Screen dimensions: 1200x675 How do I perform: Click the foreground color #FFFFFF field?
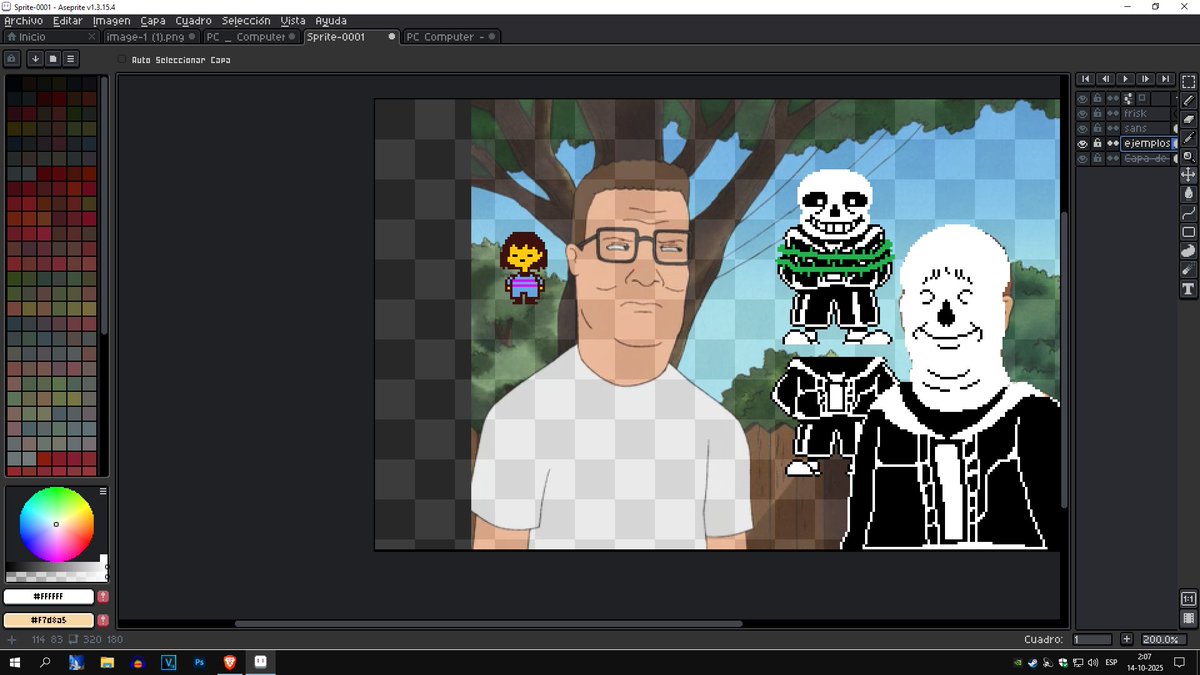pos(49,597)
